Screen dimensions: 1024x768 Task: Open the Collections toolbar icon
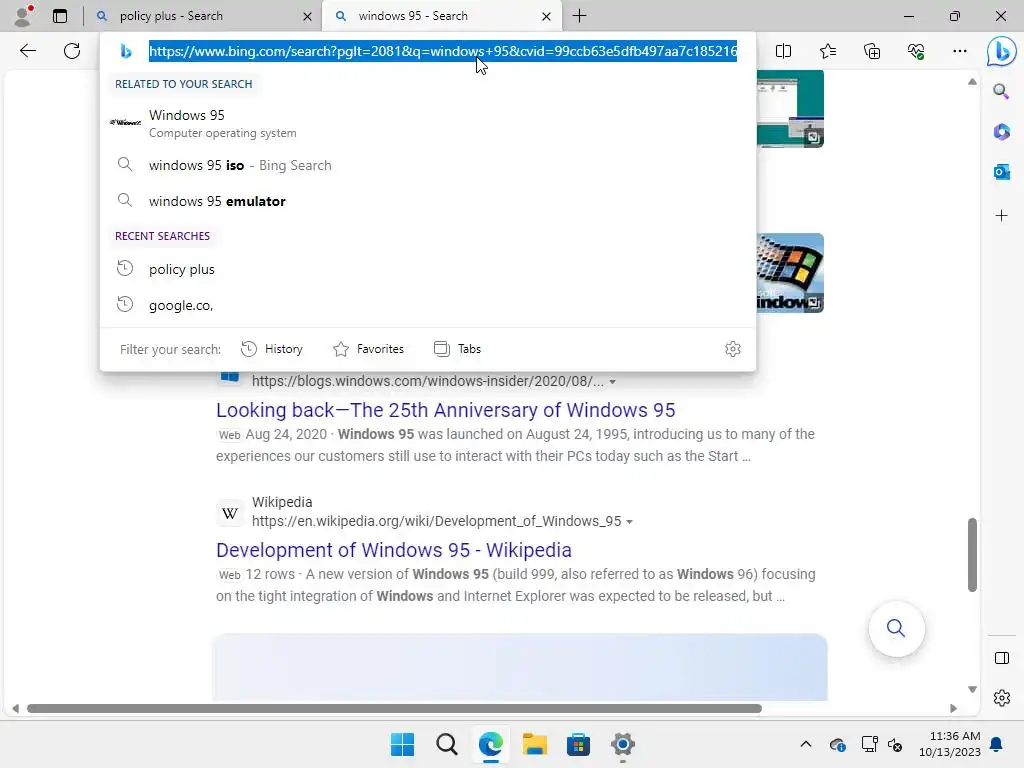(x=872, y=51)
